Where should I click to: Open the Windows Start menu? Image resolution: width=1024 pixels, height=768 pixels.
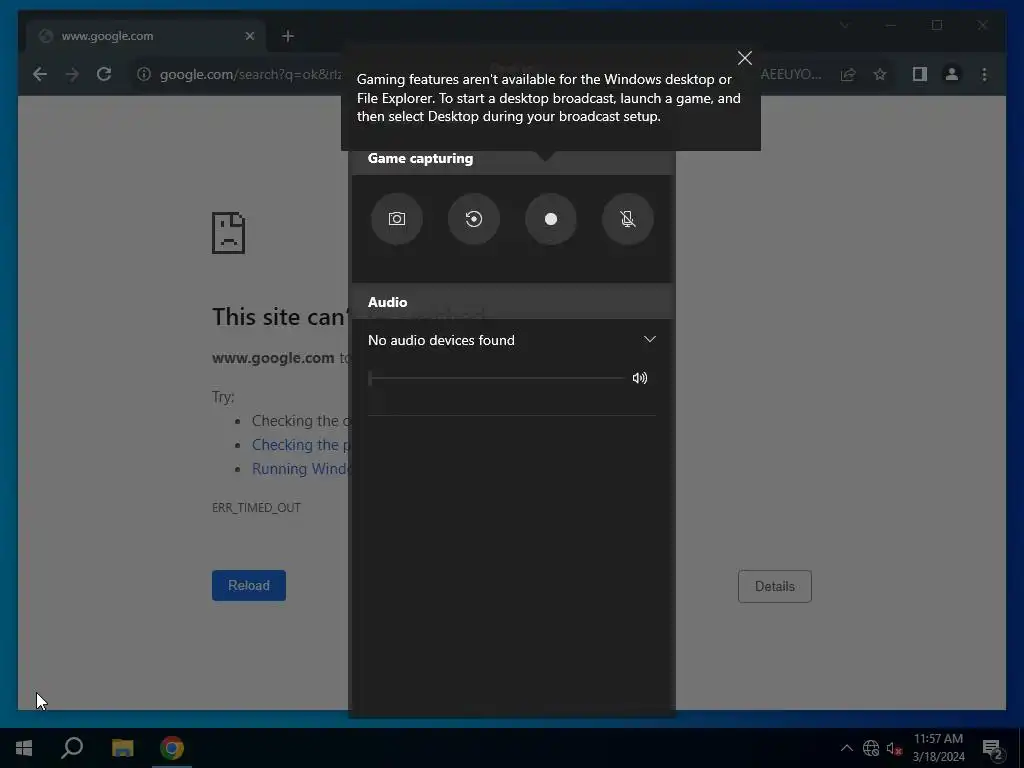(24, 748)
